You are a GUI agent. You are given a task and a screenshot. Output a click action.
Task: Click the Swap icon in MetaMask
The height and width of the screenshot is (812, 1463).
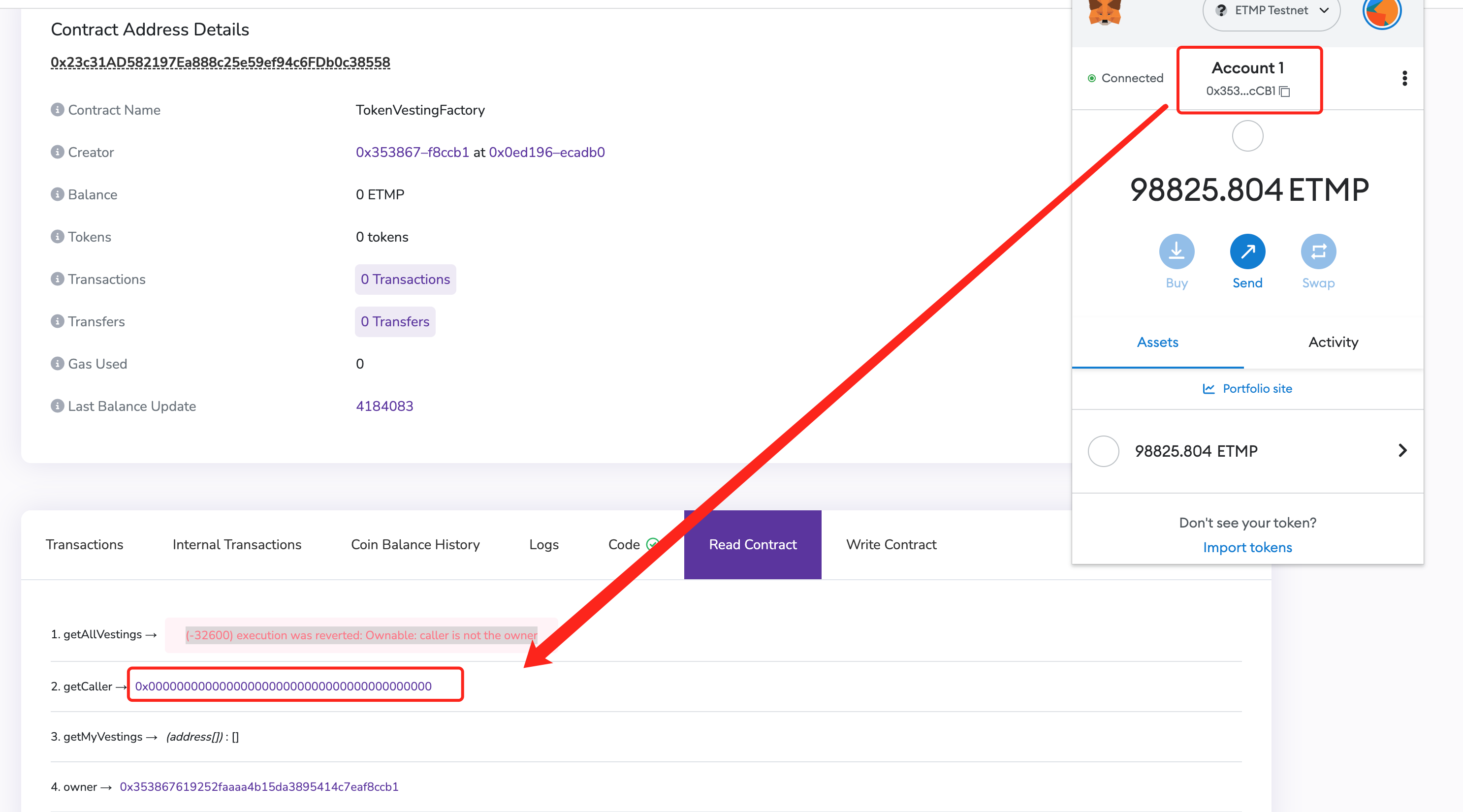(x=1318, y=251)
